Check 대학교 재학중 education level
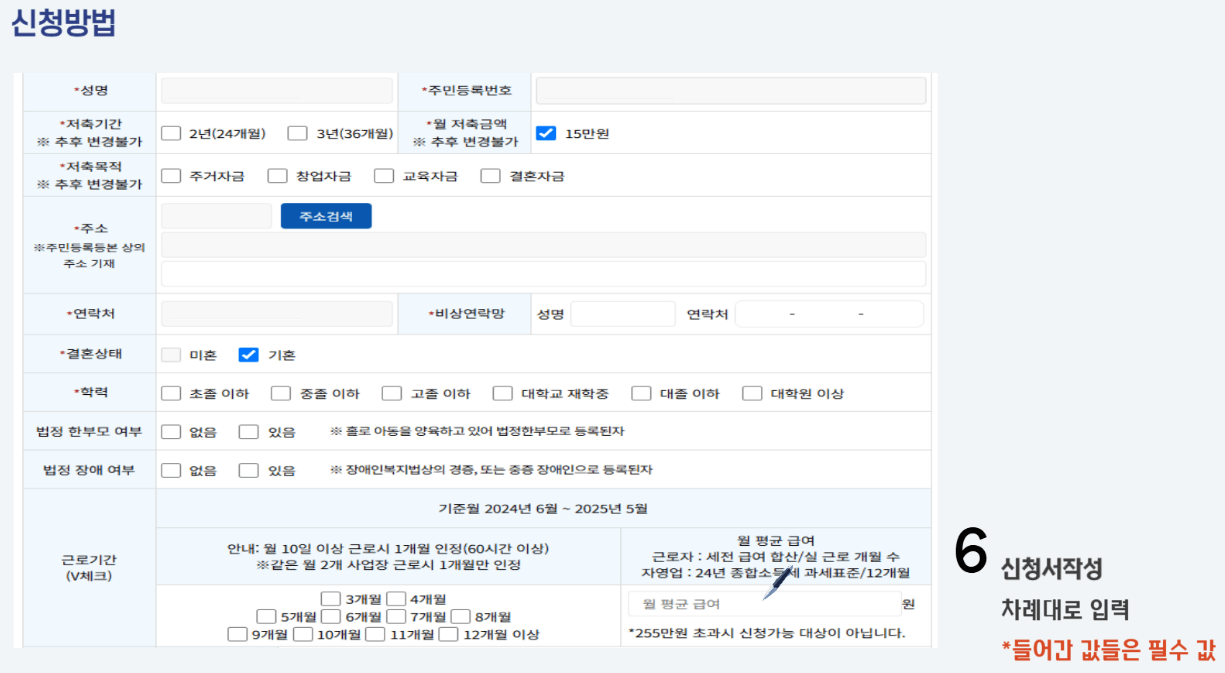 pyautogui.click(x=503, y=394)
